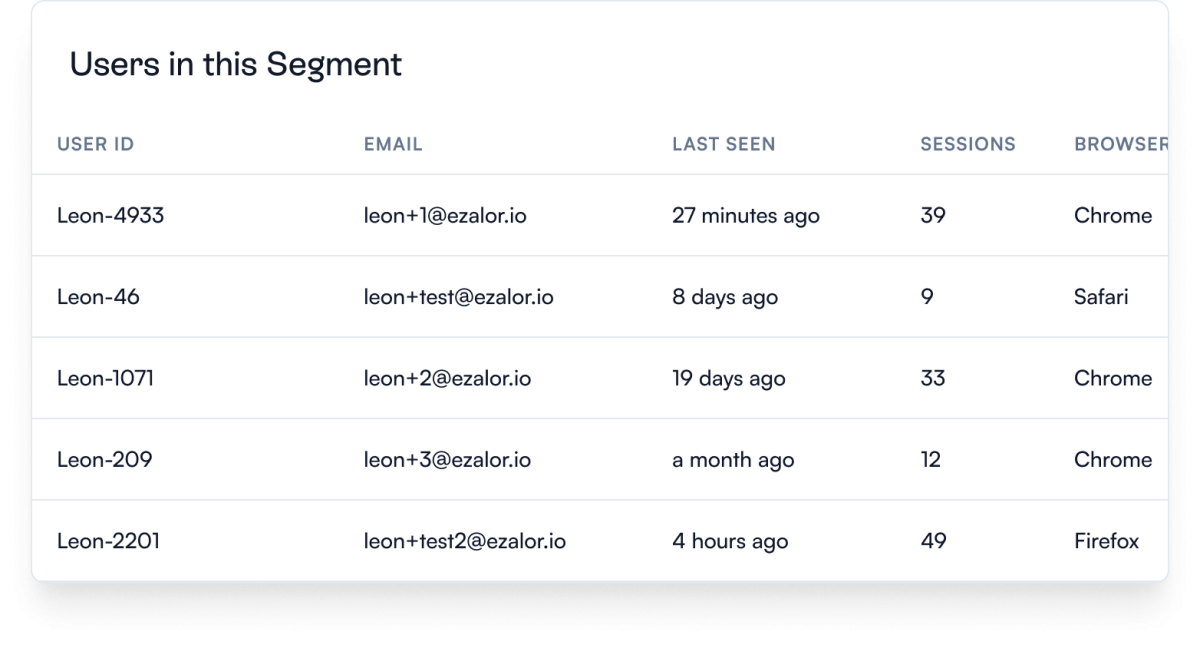Select email leon+3@ezalor.io
This screenshot has width=1200, height=645.
(x=447, y=460)
